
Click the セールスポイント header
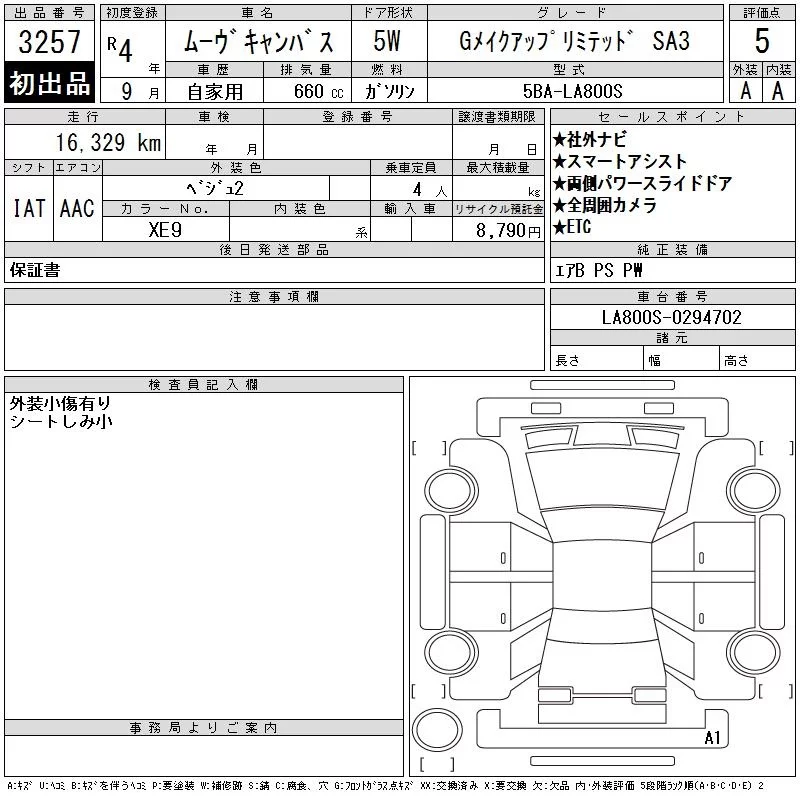coord(672,117)
